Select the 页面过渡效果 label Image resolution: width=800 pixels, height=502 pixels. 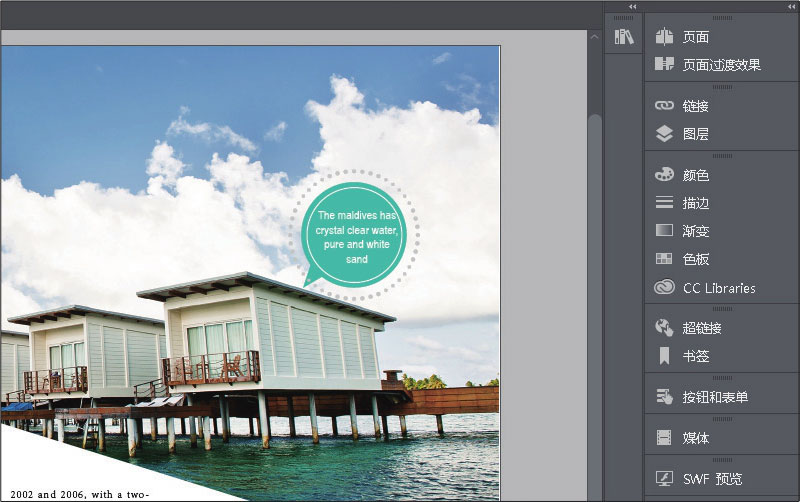click(x=721, y=65)
